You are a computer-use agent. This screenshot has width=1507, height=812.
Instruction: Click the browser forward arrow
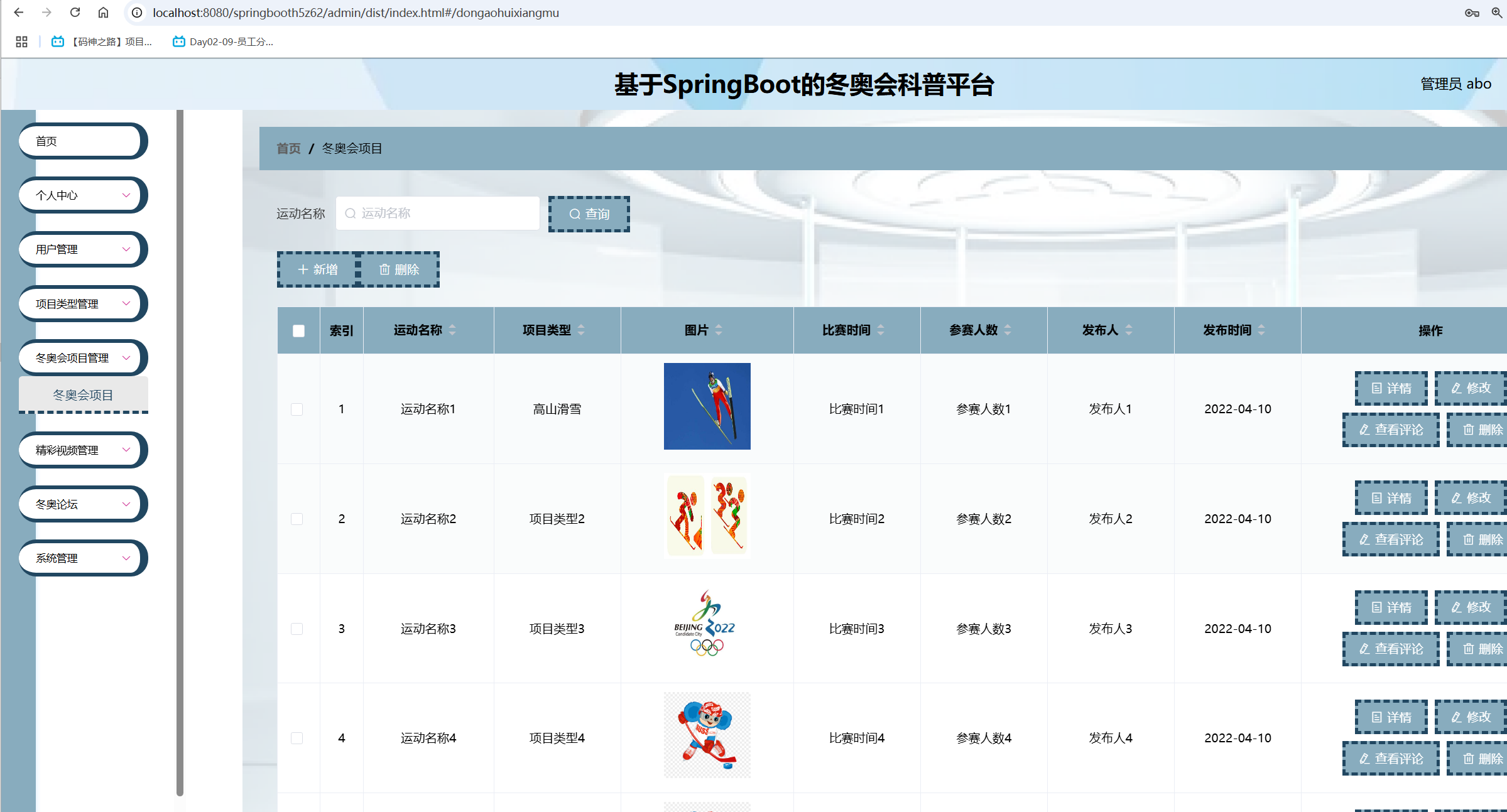tap(46, 13)
